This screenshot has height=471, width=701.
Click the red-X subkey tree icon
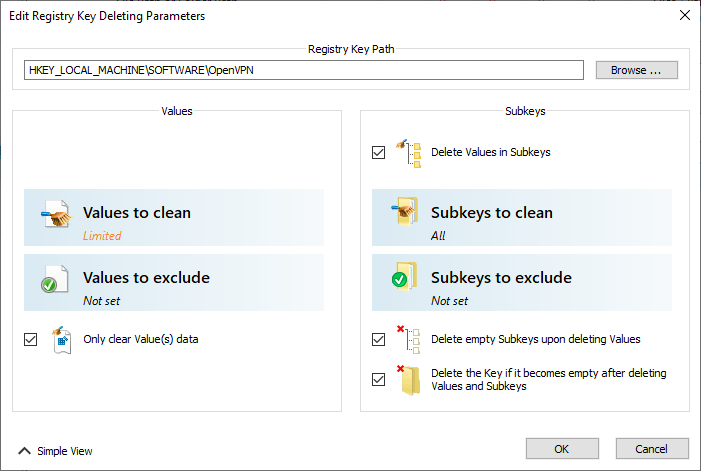click(x=409, y=340)
